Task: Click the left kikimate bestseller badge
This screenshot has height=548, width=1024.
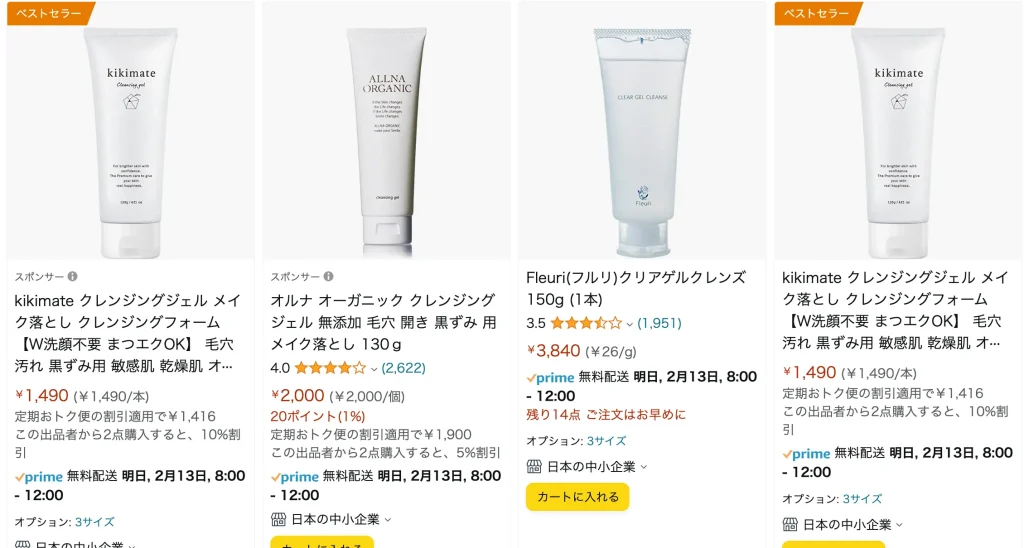Action: [50, 13]
